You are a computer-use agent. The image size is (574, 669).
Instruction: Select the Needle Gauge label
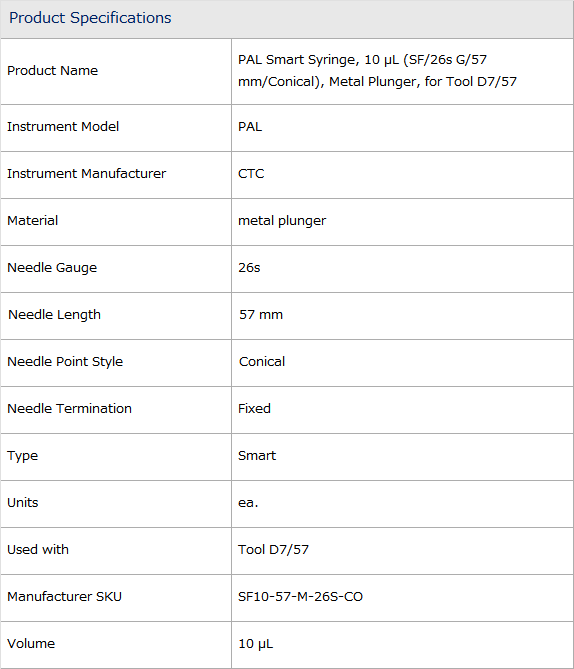[52, 268]
